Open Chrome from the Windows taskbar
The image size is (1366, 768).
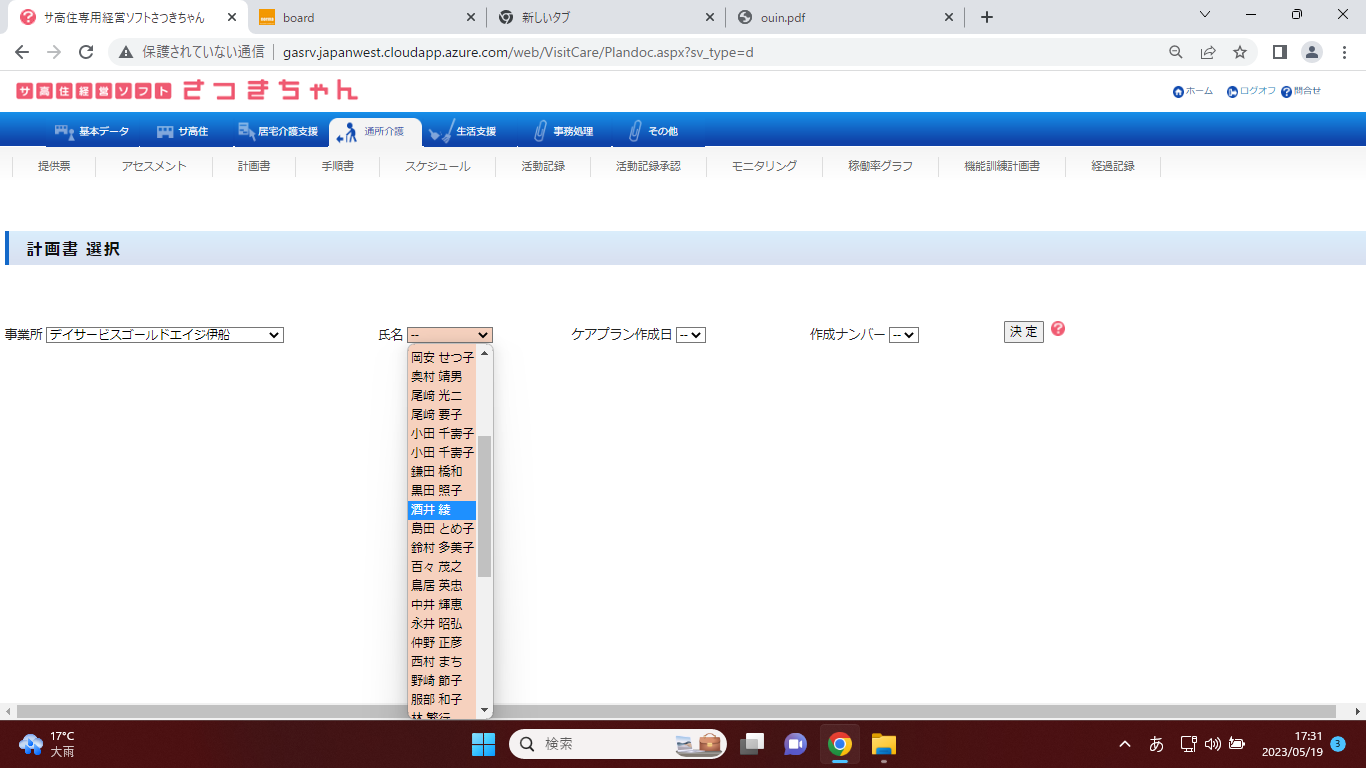[839, 744]
